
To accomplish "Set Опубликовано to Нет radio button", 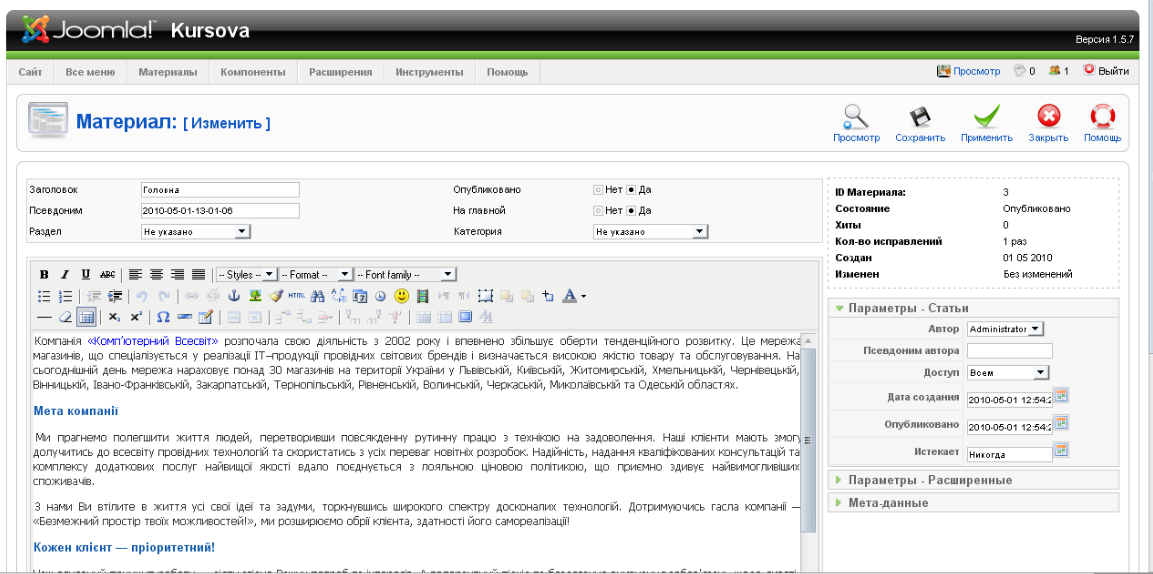I will (x=598, y=190).
